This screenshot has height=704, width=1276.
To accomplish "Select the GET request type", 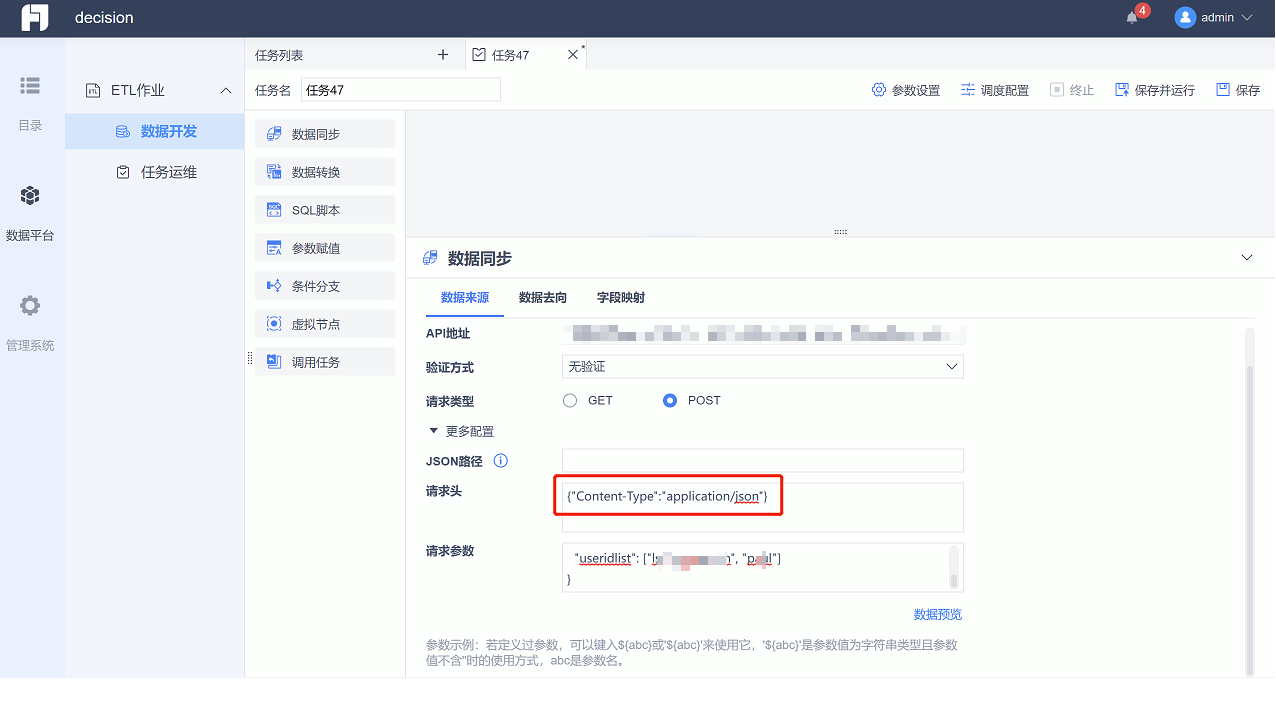I will pyautogui.click(x=570, y=400).
